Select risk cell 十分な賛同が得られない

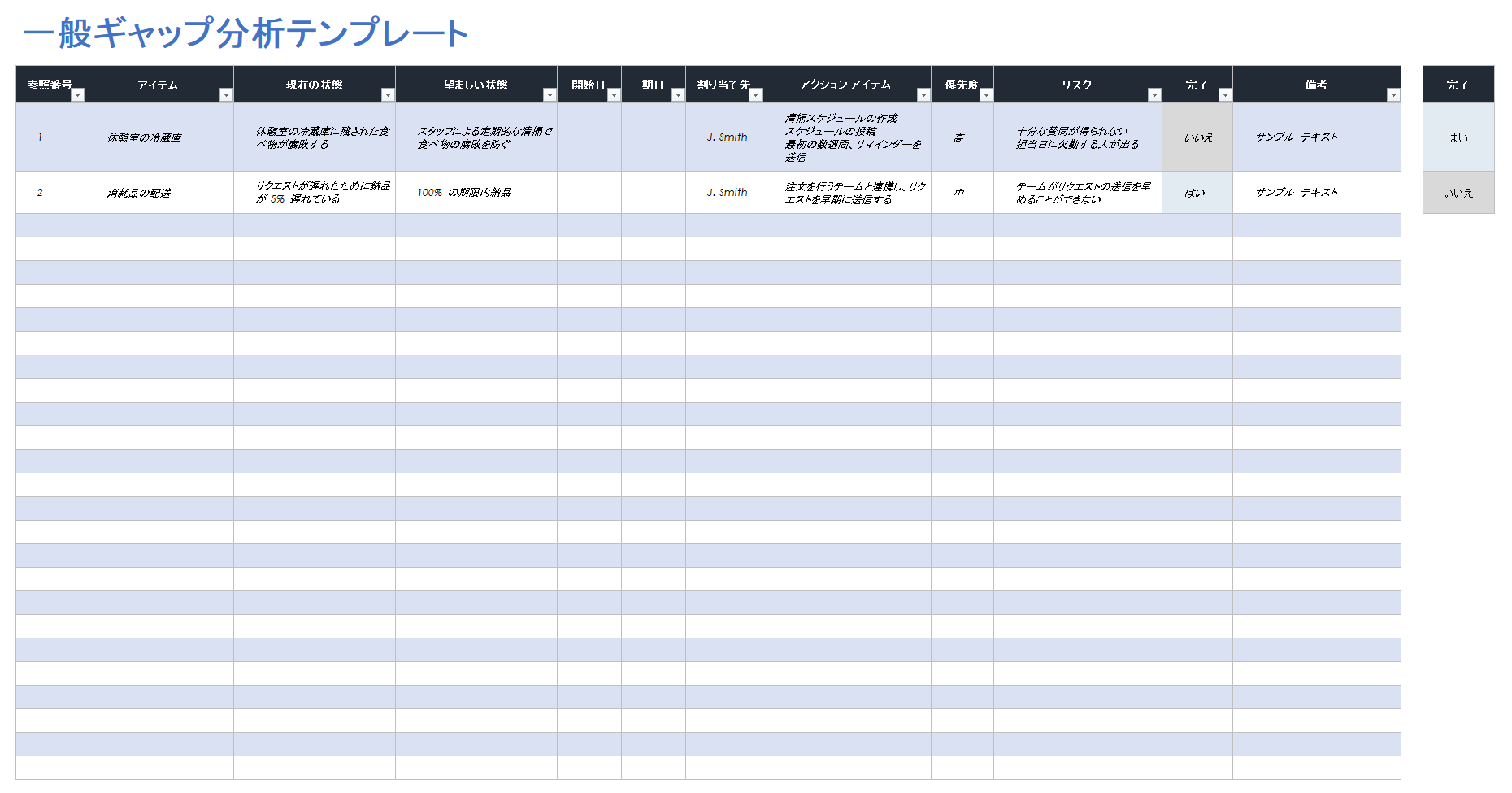1078,137
